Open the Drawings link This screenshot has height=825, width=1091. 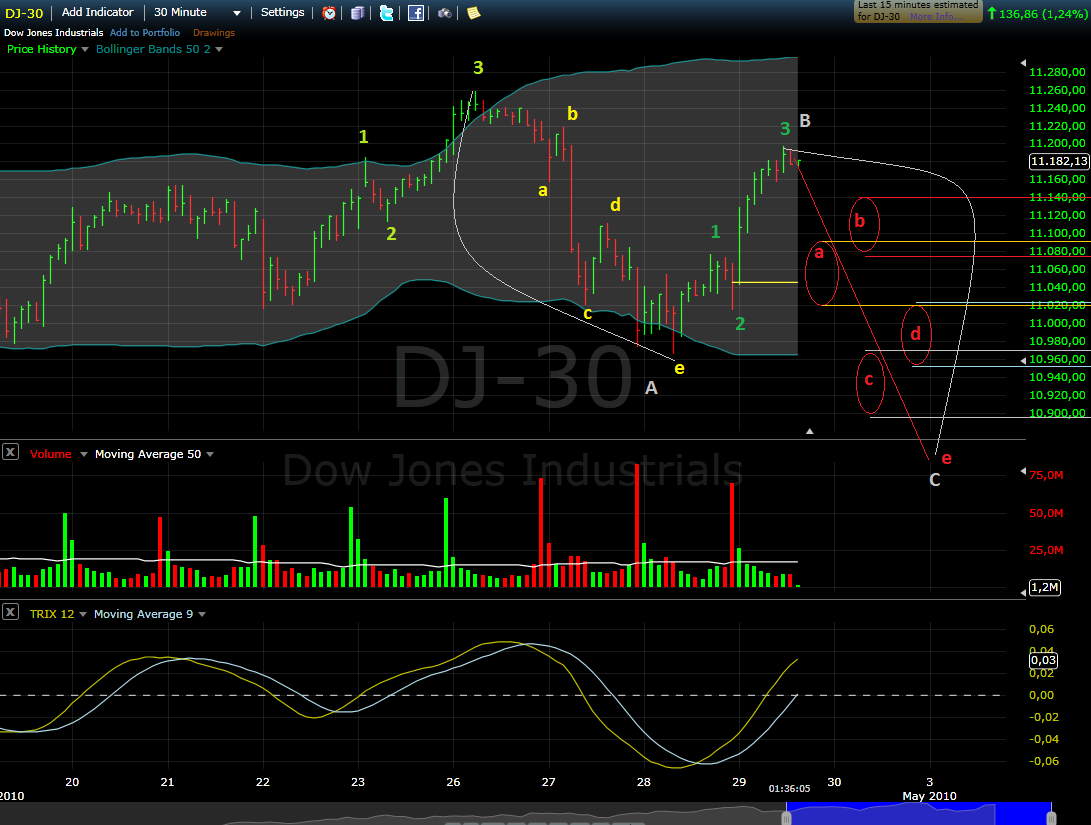click(214, 33)
